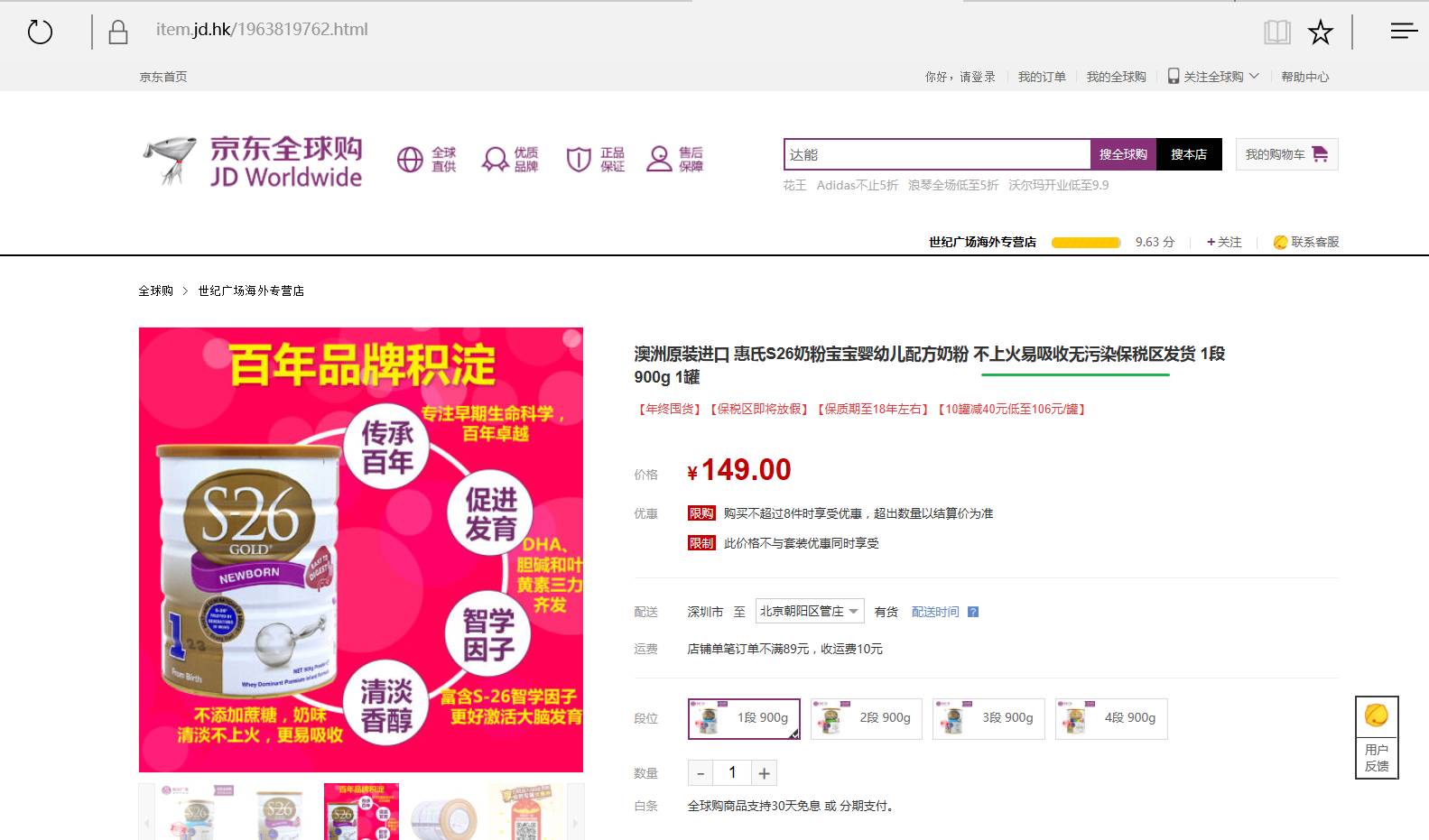Select the 4段 900g option
Screen dimensions: 1429x840
tap(1111, 718)
